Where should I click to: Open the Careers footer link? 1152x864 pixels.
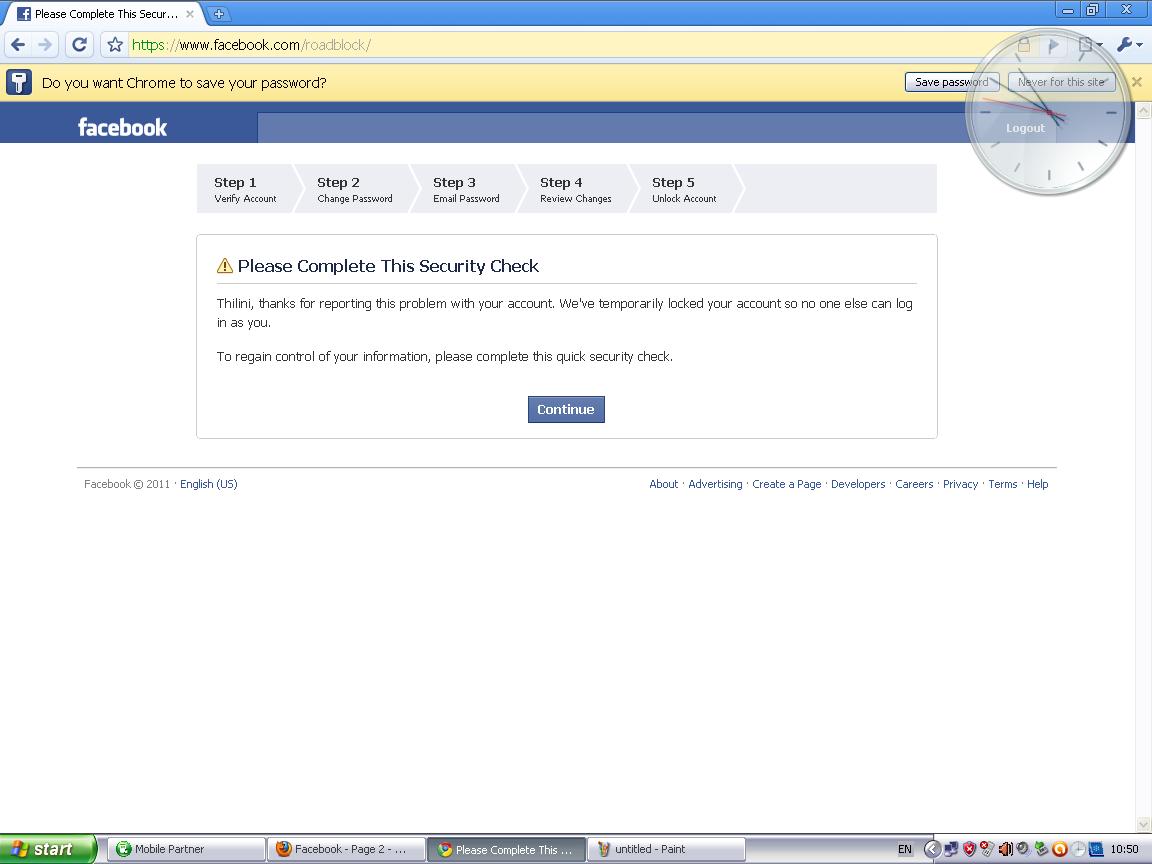click(x=914, y=484)
